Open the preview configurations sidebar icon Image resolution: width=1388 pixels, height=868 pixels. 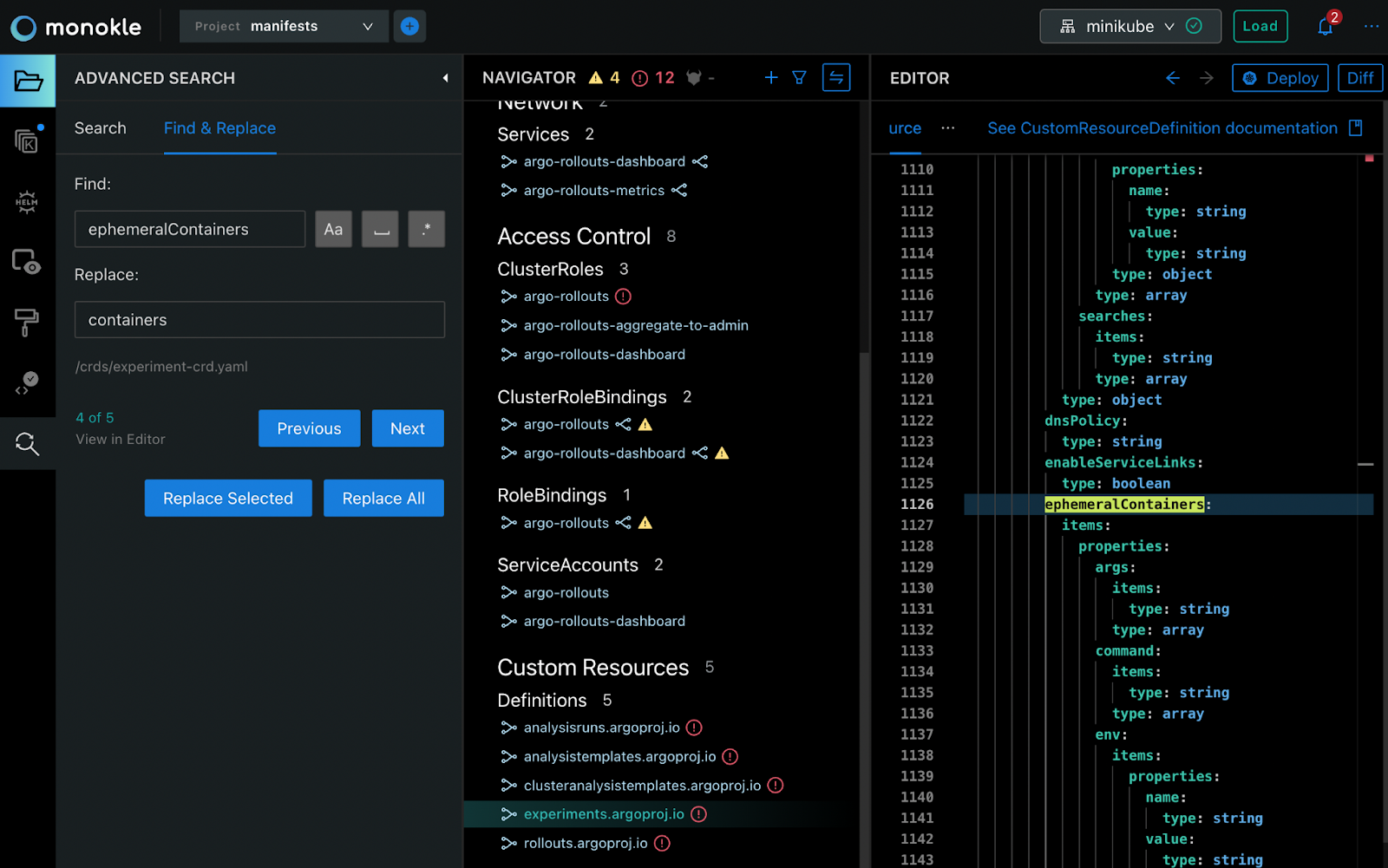(x=27, y=262)
